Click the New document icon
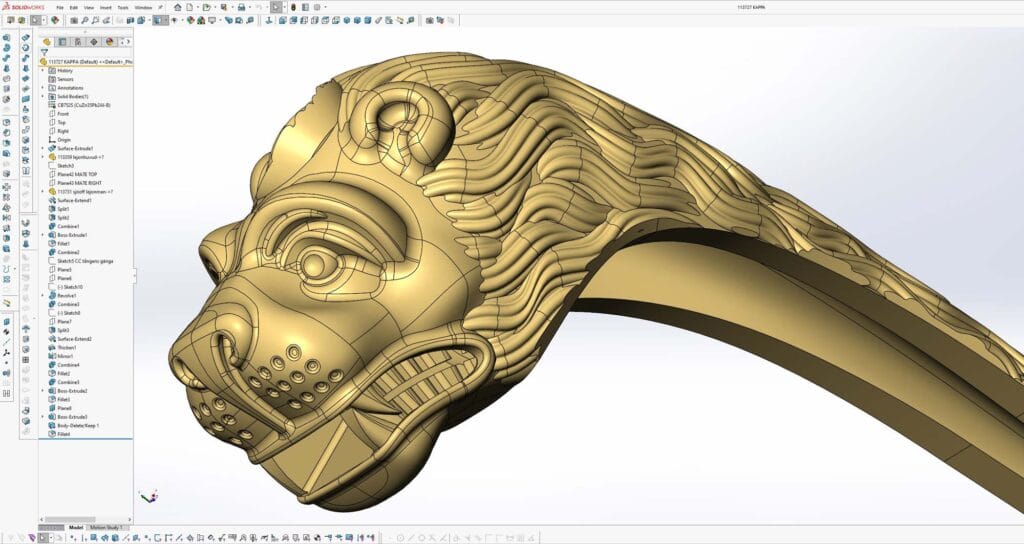This screenshot has height=544, width=1024. [x=191, y=7]
